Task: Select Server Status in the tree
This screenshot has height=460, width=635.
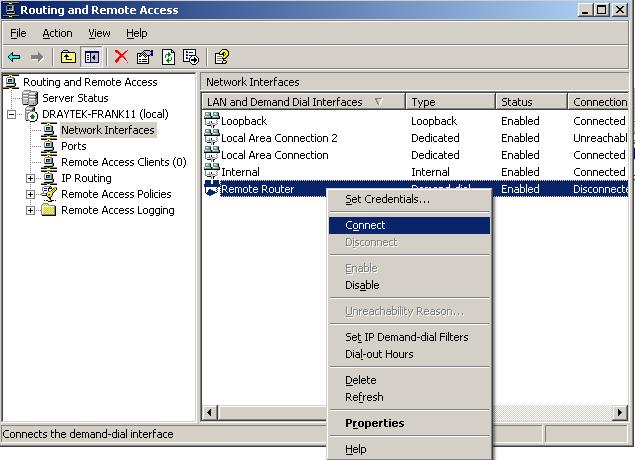Action: click(x=75, y=98)
